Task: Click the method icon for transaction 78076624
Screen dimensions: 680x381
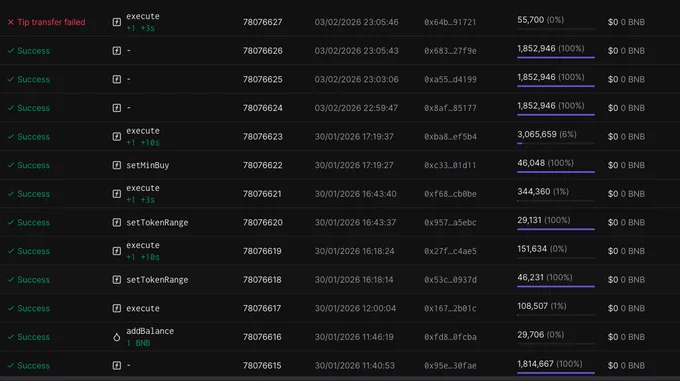Action: point(117,108)
